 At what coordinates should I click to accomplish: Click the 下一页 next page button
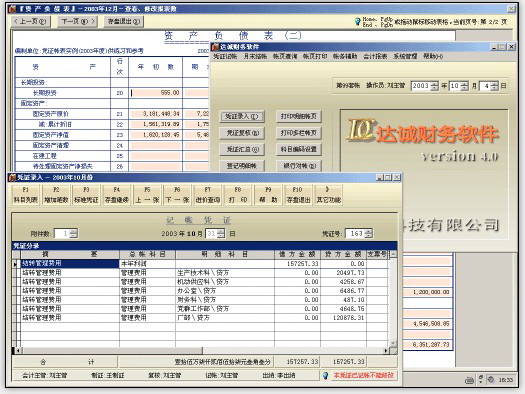(x=78, y=21)
